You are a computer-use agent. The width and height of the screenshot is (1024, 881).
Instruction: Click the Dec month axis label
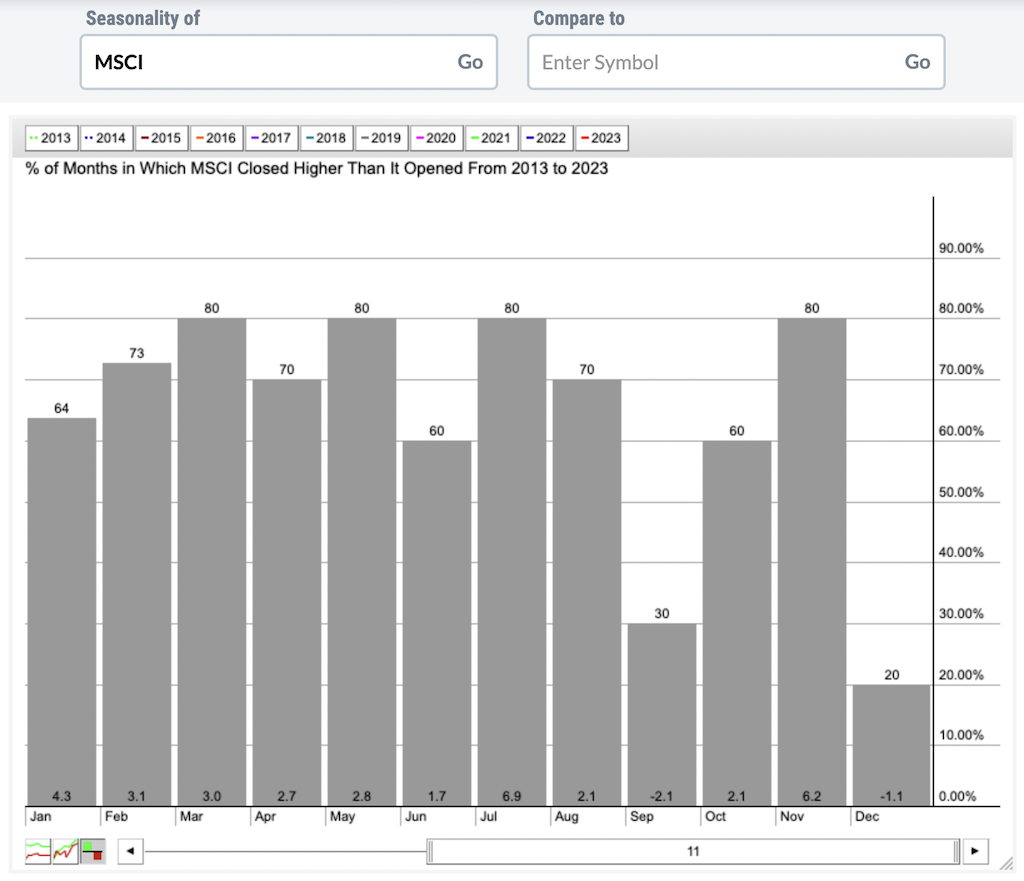click(x=867, y=816)
